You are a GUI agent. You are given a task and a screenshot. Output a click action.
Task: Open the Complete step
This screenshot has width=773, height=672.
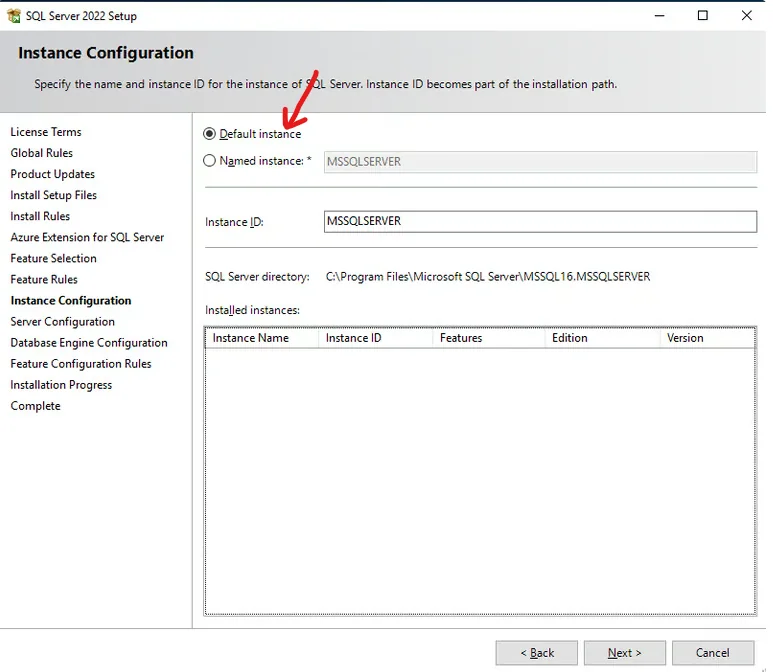(x=35, y=406)
